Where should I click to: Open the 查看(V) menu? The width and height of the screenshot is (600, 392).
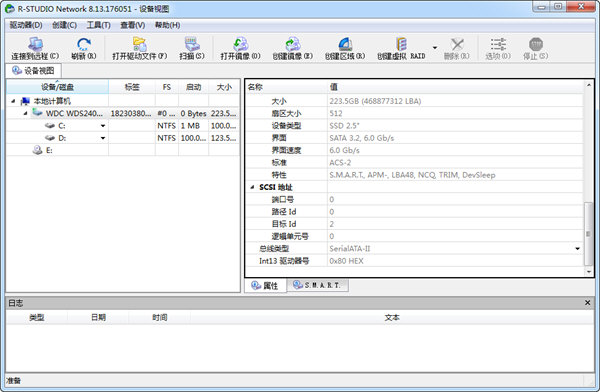click(x=133, y=25)
